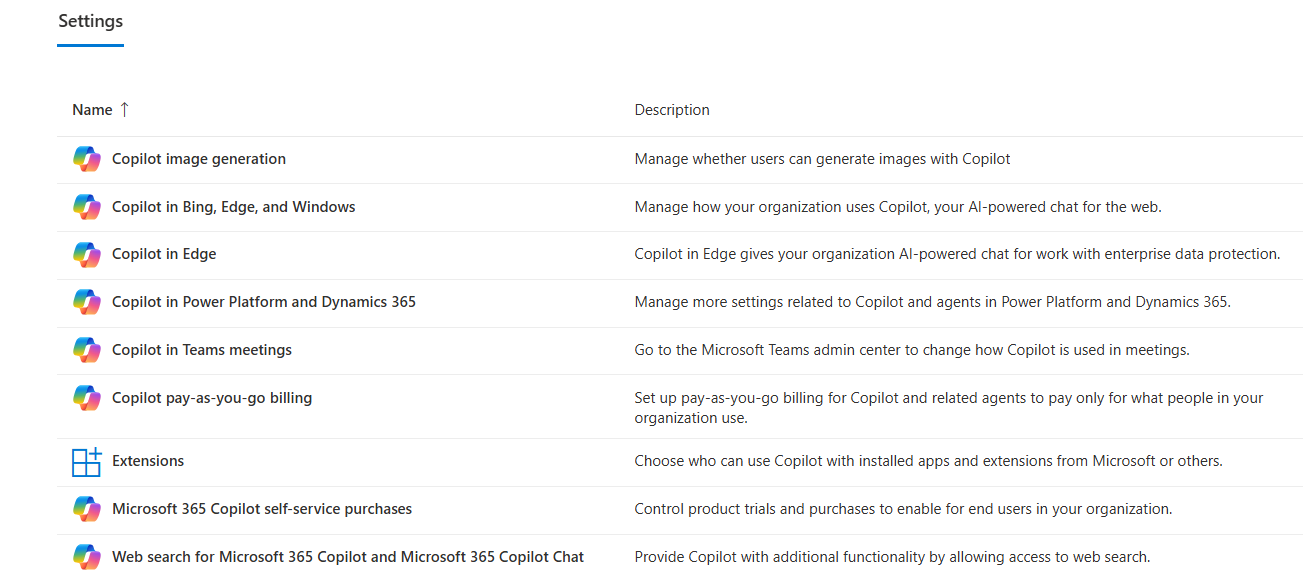Screen dimensions: 1303x581
Task: Click the Microsoft 365 Copilot self-service purchases icon
Action: 87,509
